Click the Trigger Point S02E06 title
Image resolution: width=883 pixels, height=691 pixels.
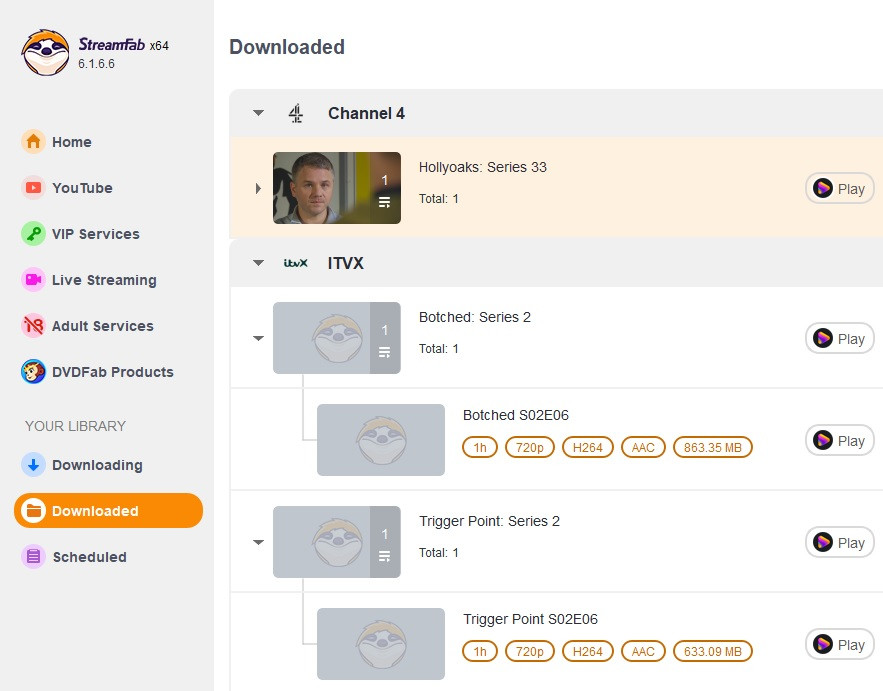[530, 619]
